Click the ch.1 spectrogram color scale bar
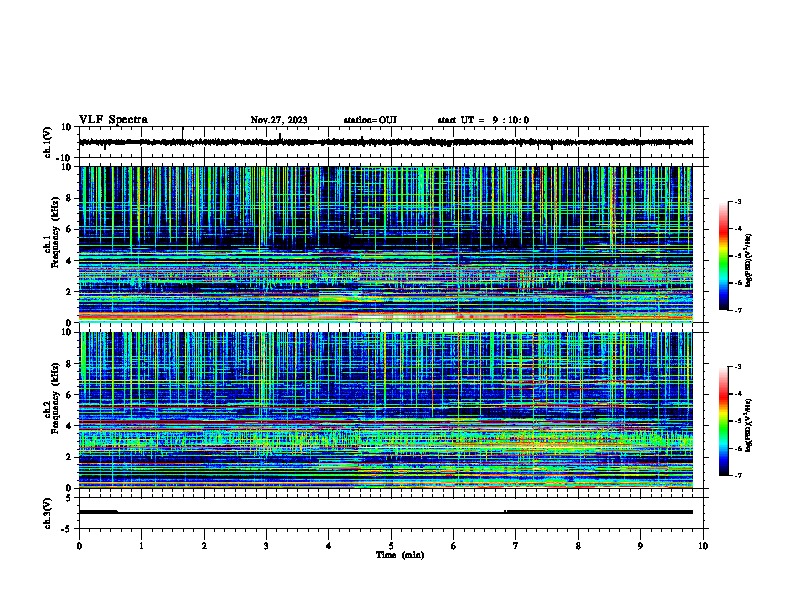The height and width of the screenshot is (612, 792). coord(724,256)
